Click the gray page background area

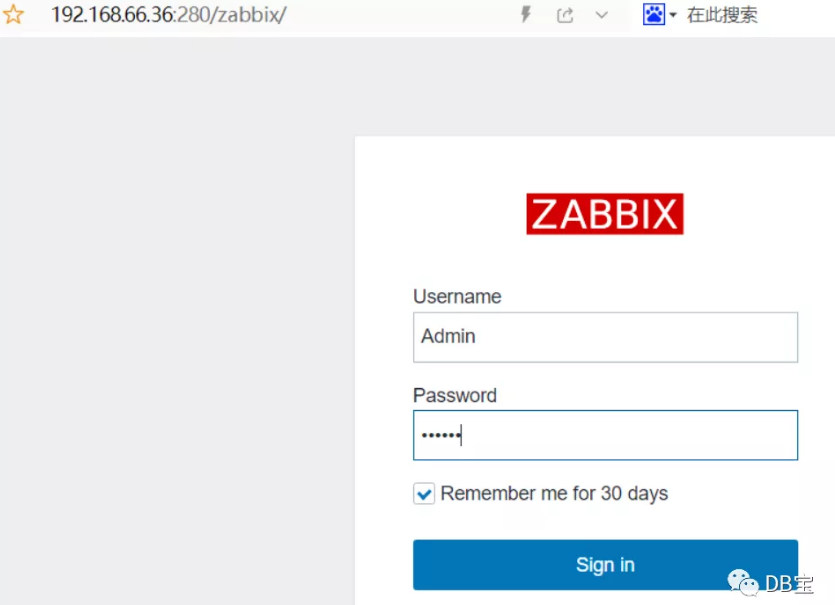point(177,320)
